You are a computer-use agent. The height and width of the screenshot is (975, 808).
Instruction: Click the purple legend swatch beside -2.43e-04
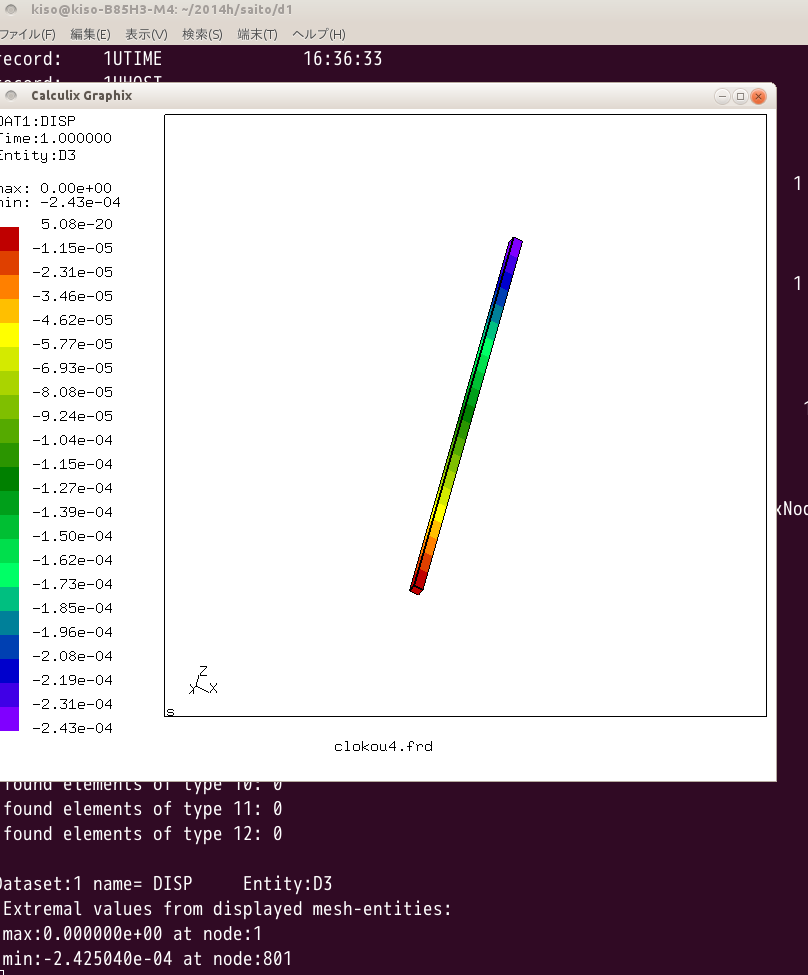click(x=9, y=719)
